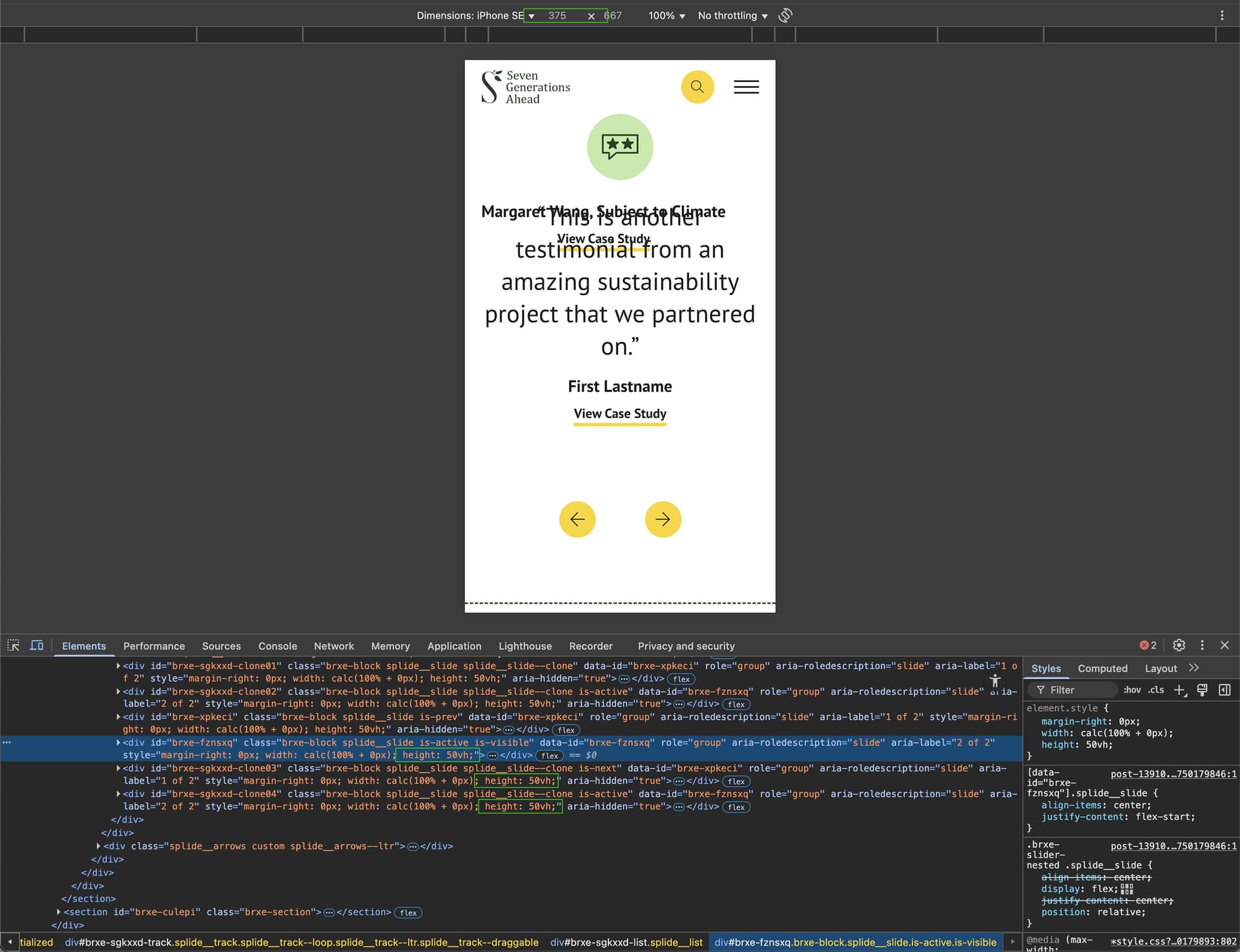Close the DevTools panel
The width and height of the screenshot is (1240, 952).
[x=1224, y=645]
